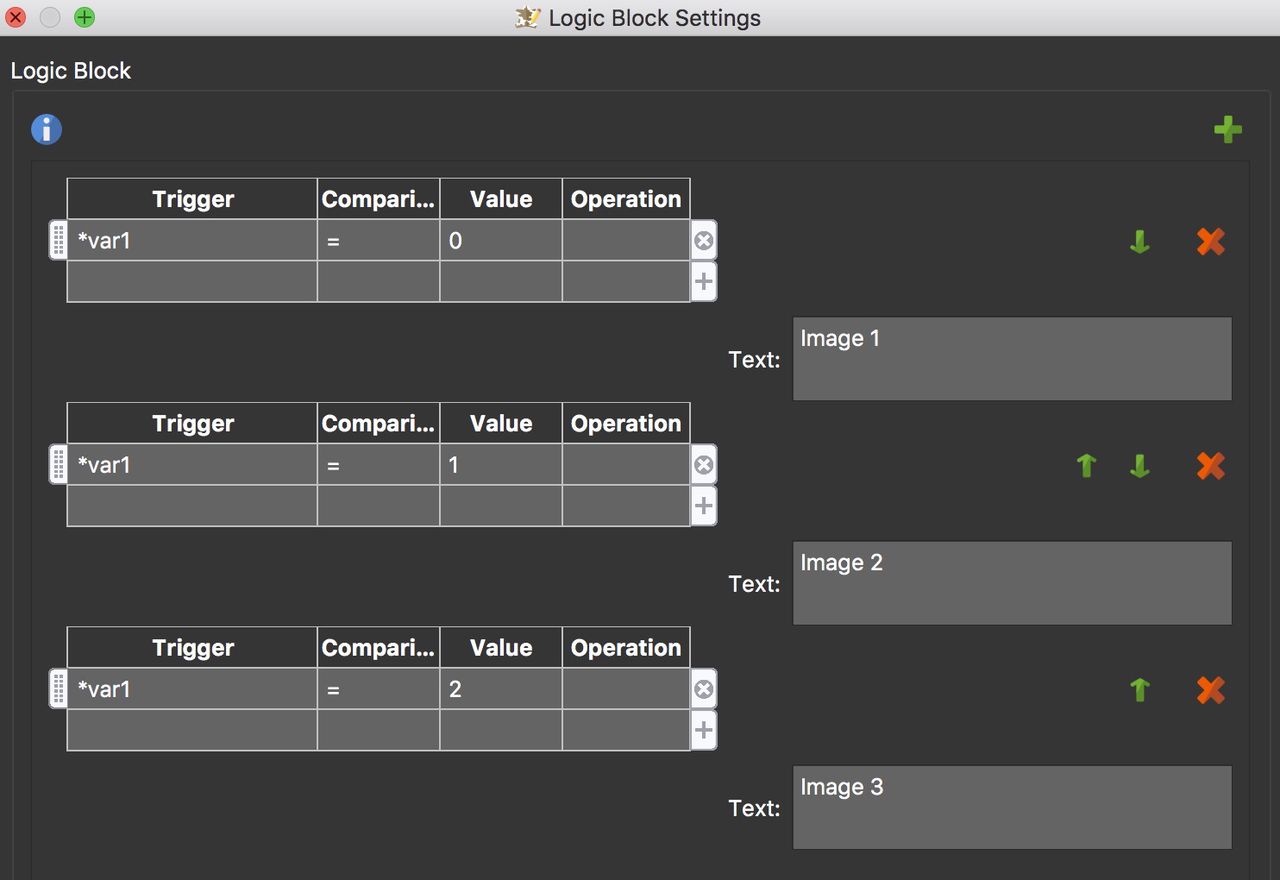This screenshot has height=880, width=1280.
Task: Click the 'Image 2' text field
Action: (1011, 582)
